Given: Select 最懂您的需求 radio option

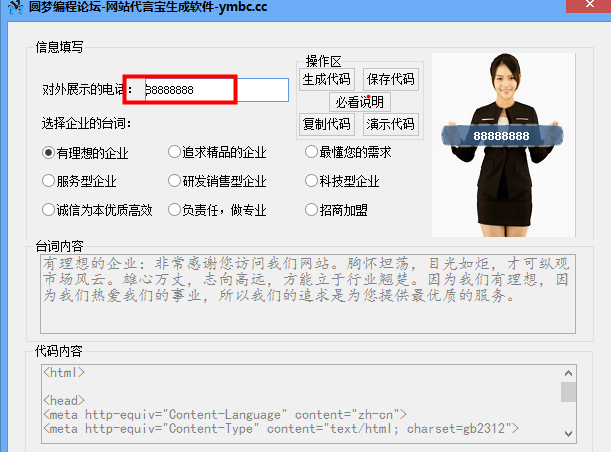Looking at the screenshot, I should tap(348, 152).
